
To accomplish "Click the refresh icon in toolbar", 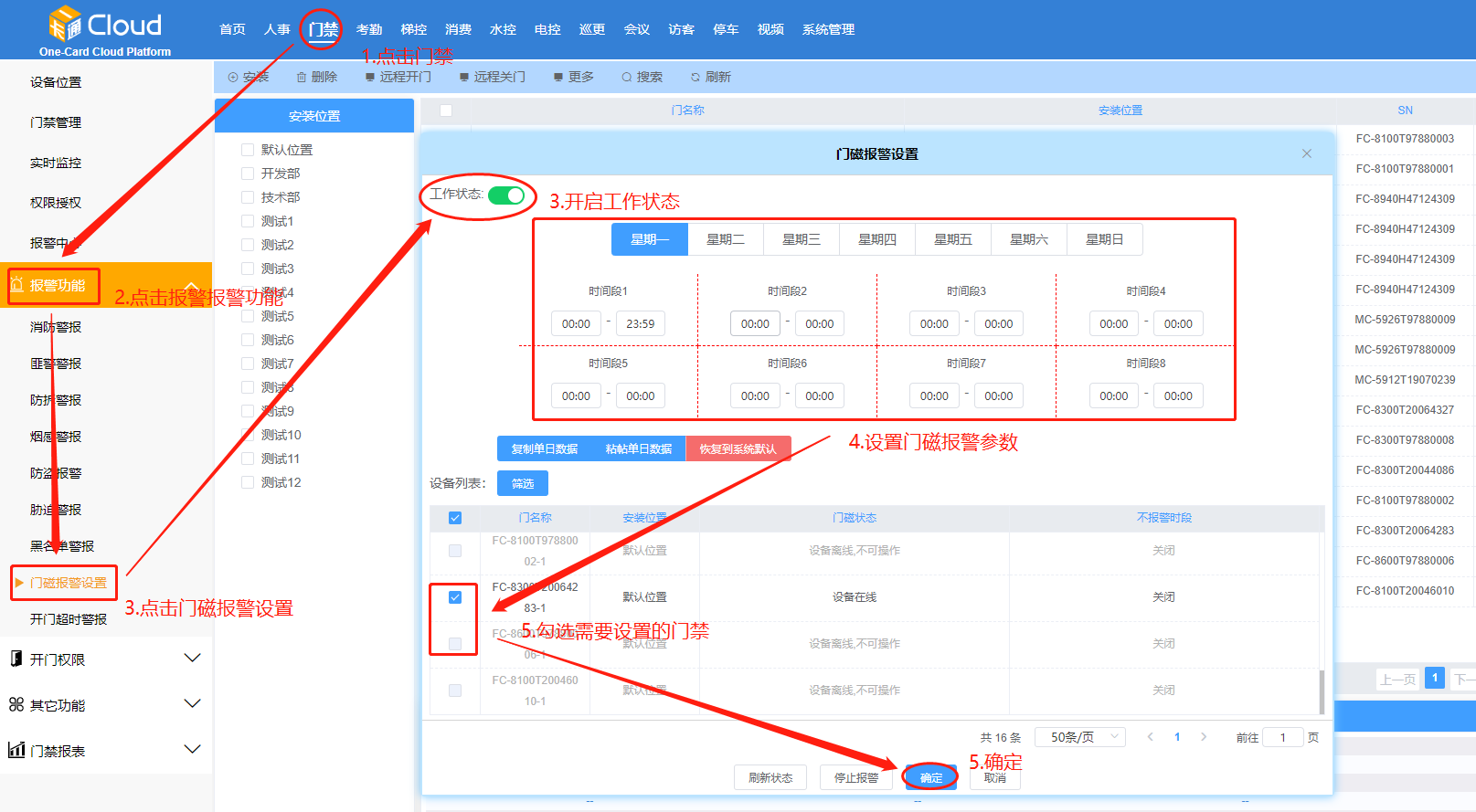I will tap(696, 78).
